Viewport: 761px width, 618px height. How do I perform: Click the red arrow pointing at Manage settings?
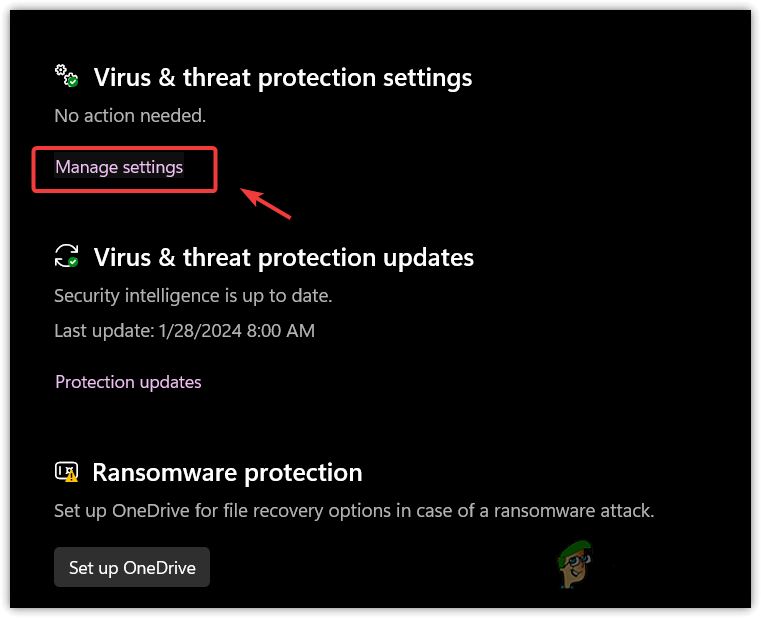pos(267,201)
